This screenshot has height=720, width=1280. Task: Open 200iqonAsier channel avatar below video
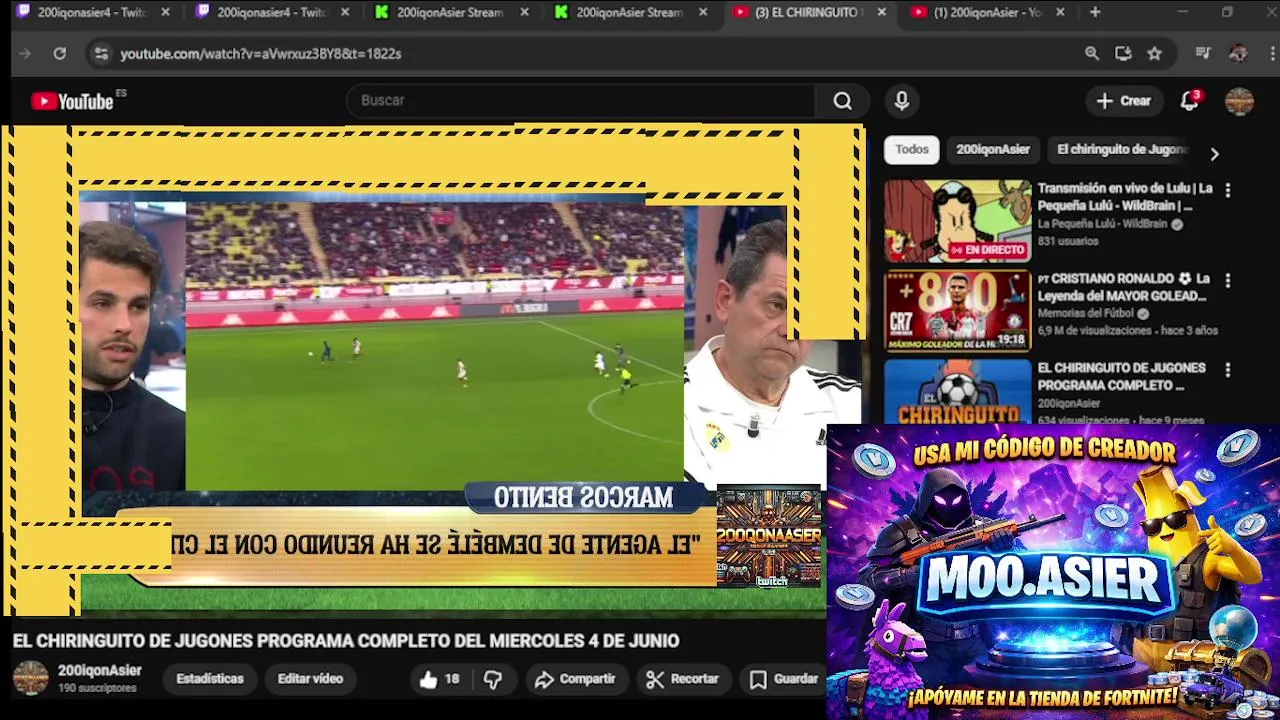[x=30, y=678]
